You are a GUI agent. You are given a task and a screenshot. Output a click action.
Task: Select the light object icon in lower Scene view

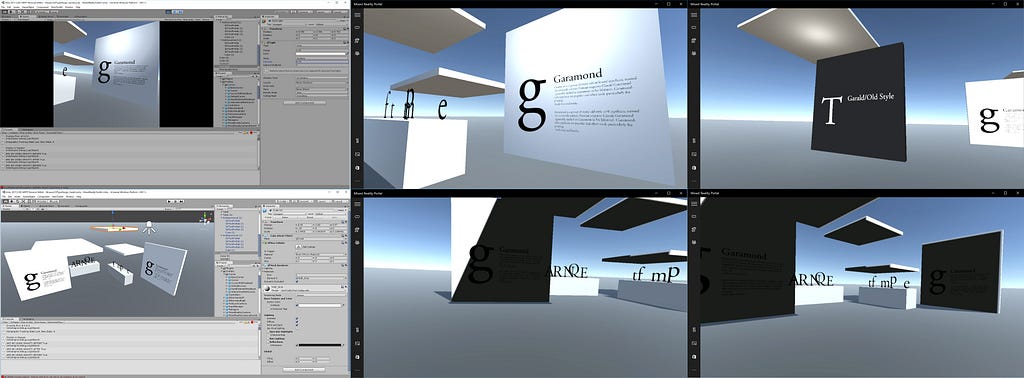(149, 227)
